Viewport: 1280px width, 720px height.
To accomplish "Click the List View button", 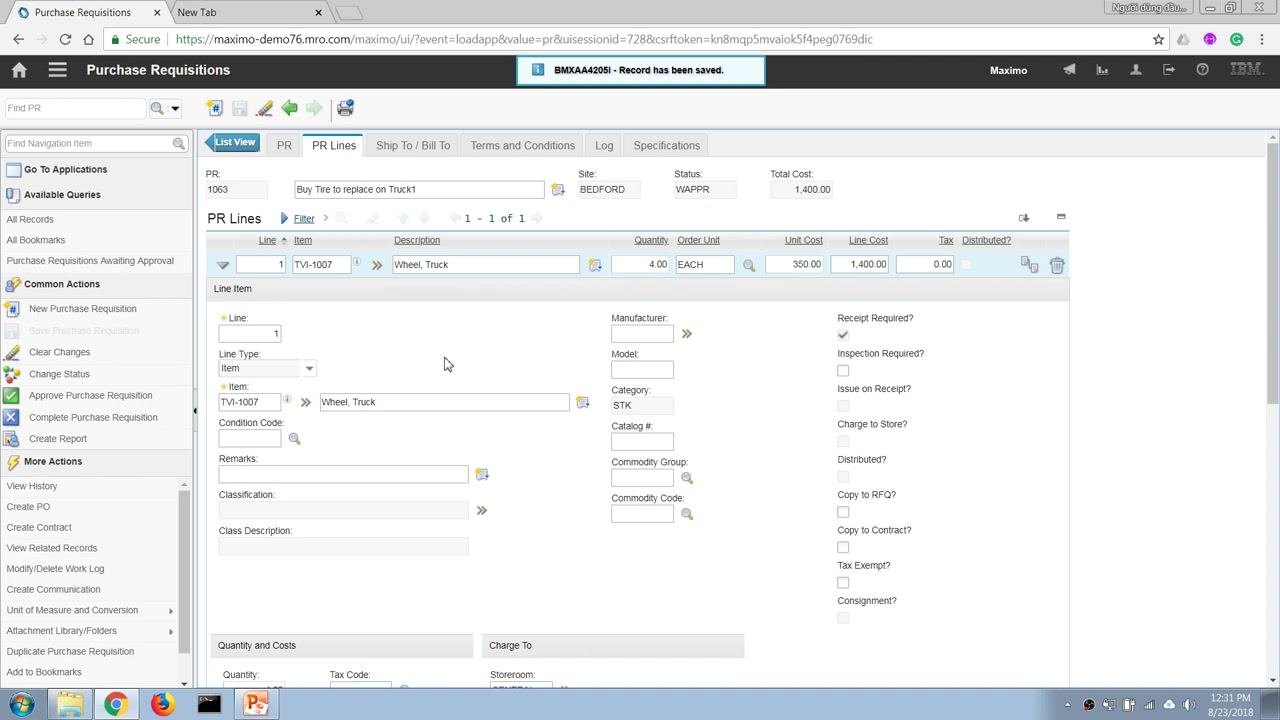I will point(232,142).
